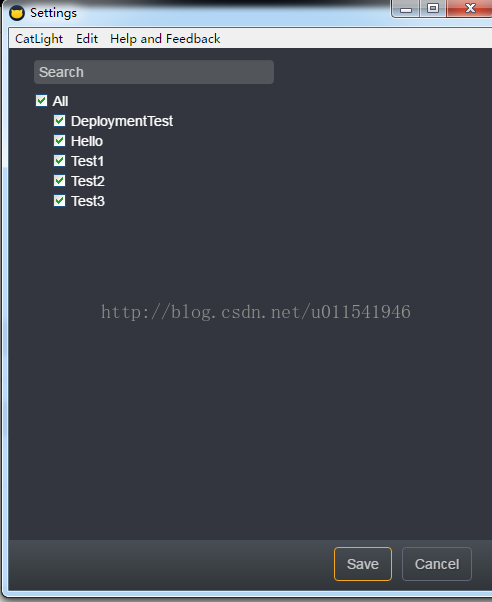492x602 pixels.
Task: Save the settings with the Save button
Action: tap(363, 564)
